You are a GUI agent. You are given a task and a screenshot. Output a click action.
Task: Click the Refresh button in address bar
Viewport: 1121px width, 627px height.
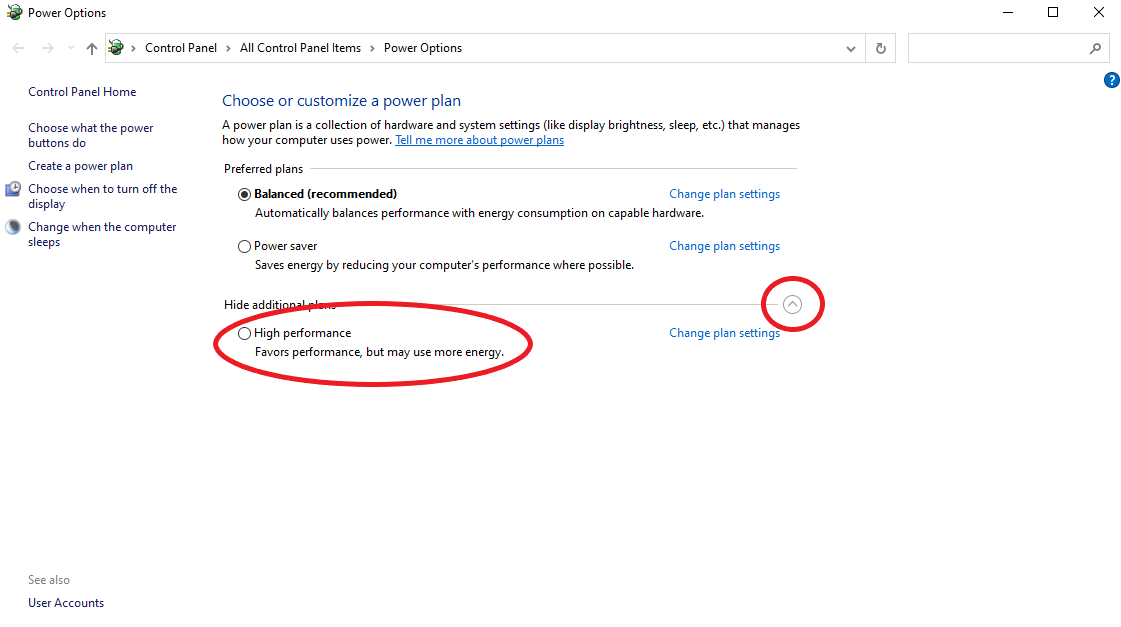coord(880,48)
